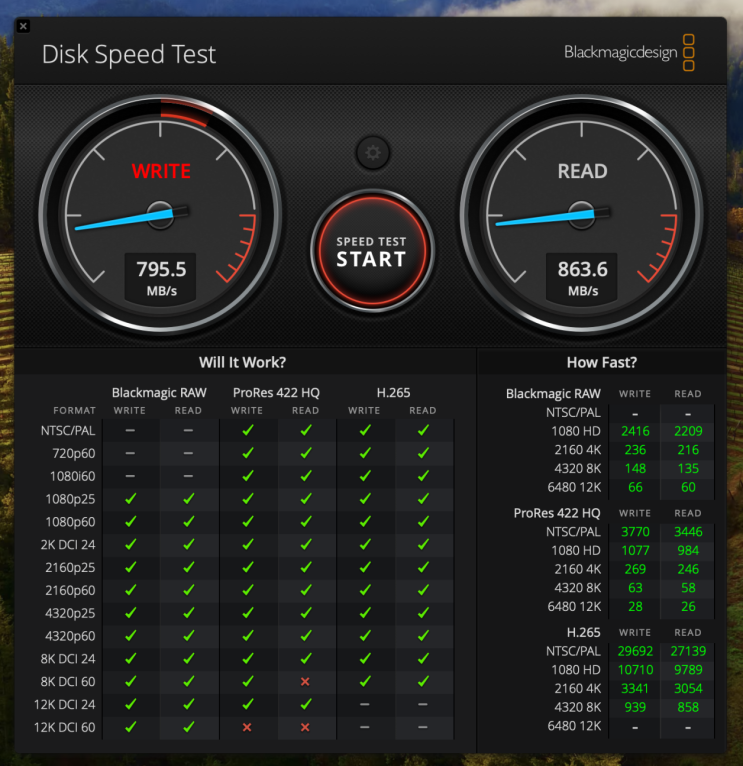Viewport: 743px width, 766px height.
Task: Click 12K DCI 60 Blackmagic RAW write checkmark
Action: click(130, 727)
